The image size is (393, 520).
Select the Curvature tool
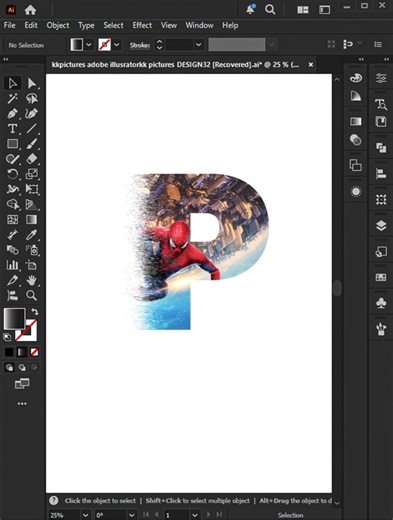[32, 114]
